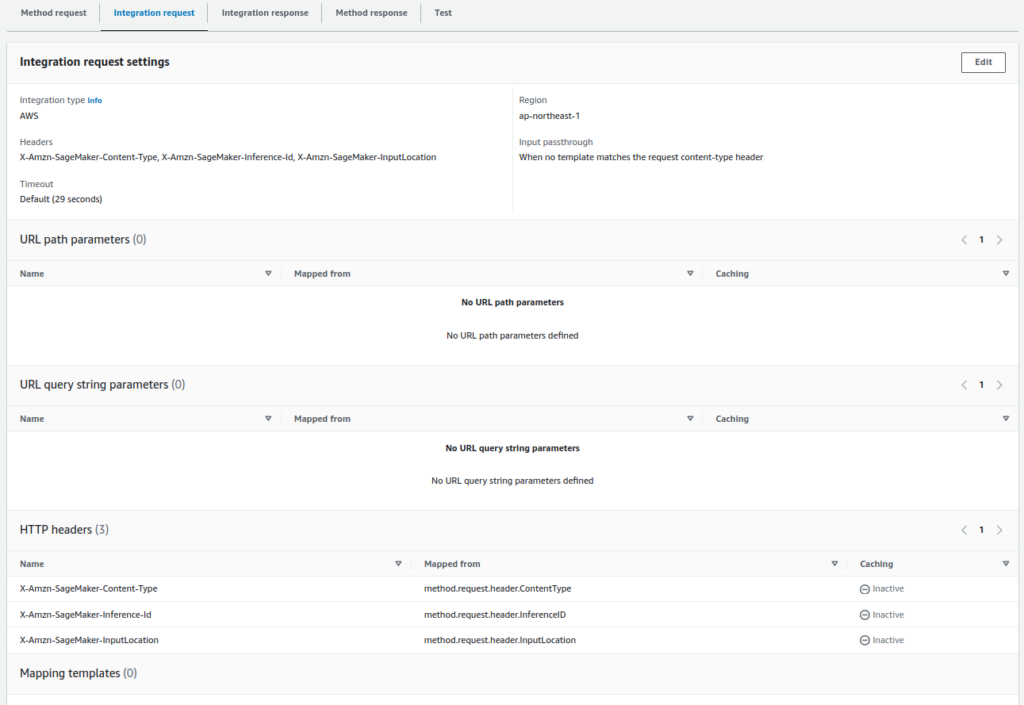Select page 1 in HTTP headers pagination

click(981, 530)
